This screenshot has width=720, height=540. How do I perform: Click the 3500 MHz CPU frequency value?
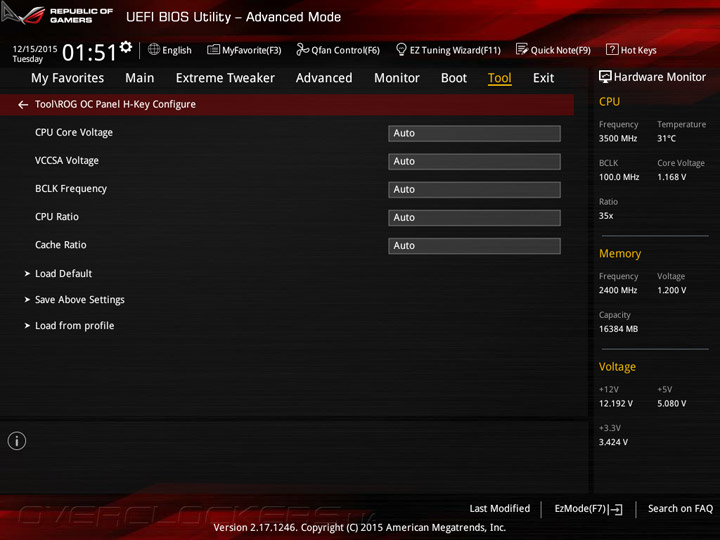pos(618,138)
